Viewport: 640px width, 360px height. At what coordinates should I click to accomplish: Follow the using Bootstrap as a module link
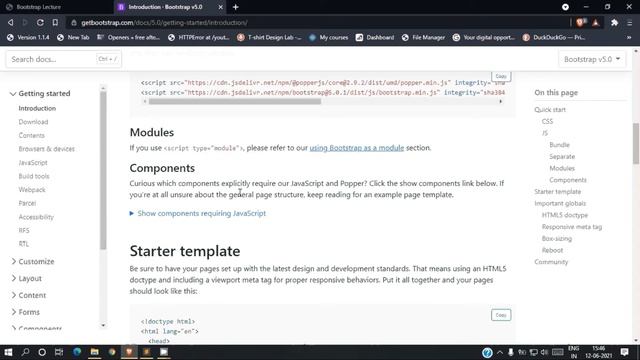coord(356,148)
